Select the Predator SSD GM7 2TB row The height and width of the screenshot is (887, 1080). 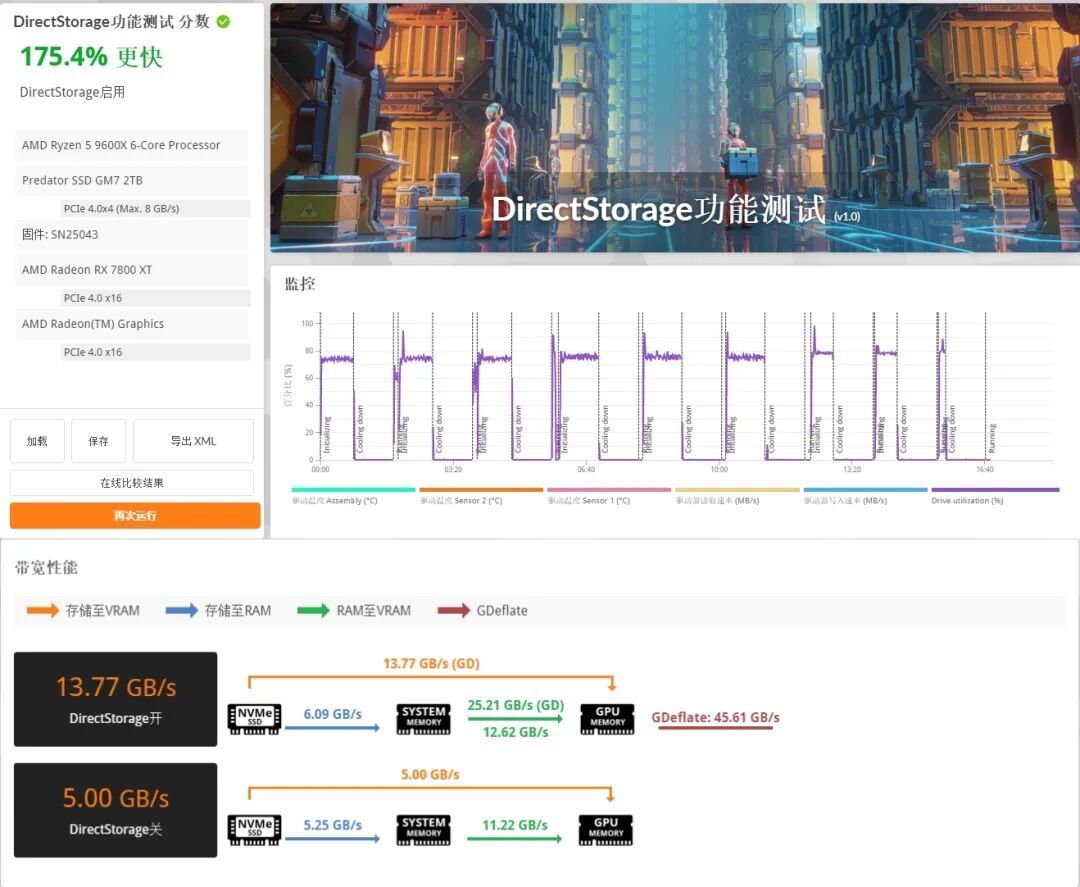tap(132, 180)
